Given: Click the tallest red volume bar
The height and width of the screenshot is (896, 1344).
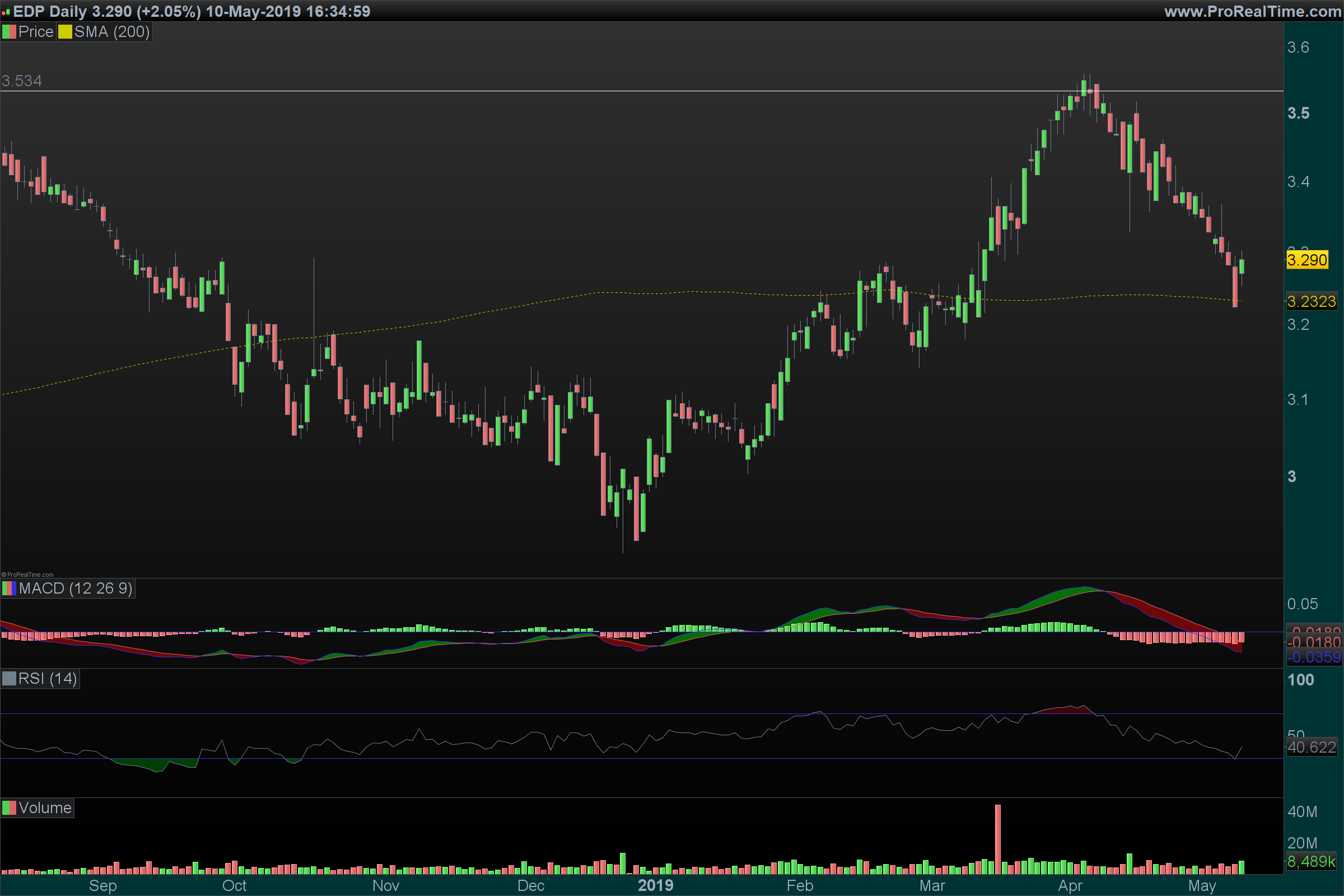Looking at the screenshot, I should coord(998,839).
